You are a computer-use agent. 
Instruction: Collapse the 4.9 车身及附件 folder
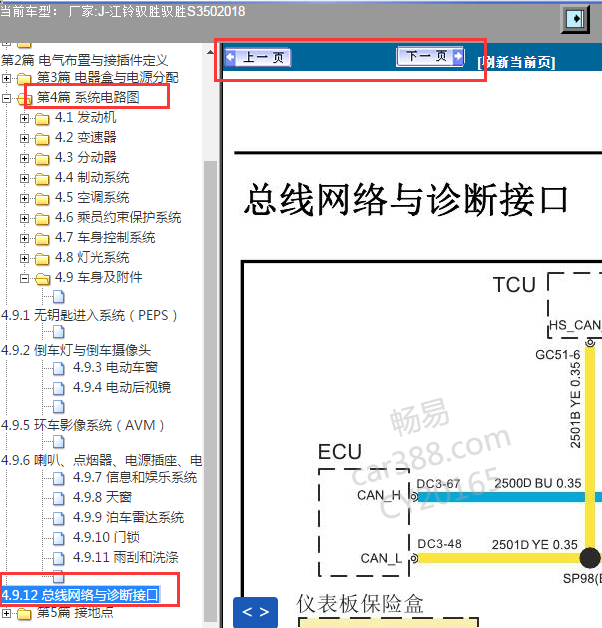pos(24,278)
